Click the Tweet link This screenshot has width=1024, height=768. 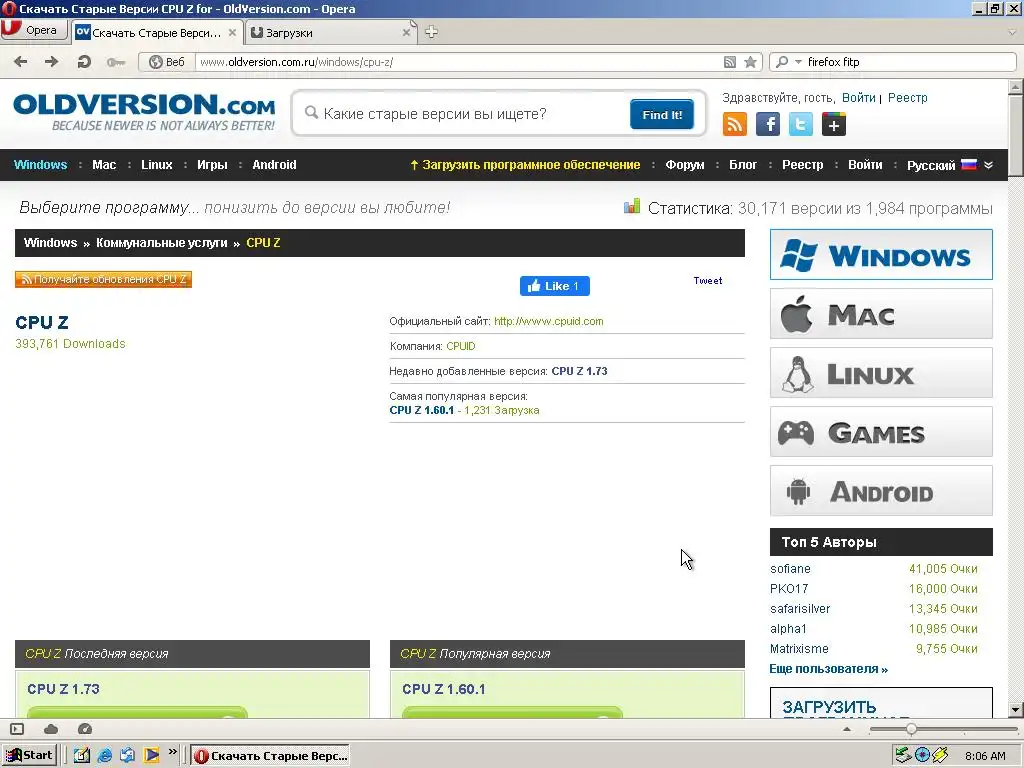(x=708, y=280)
